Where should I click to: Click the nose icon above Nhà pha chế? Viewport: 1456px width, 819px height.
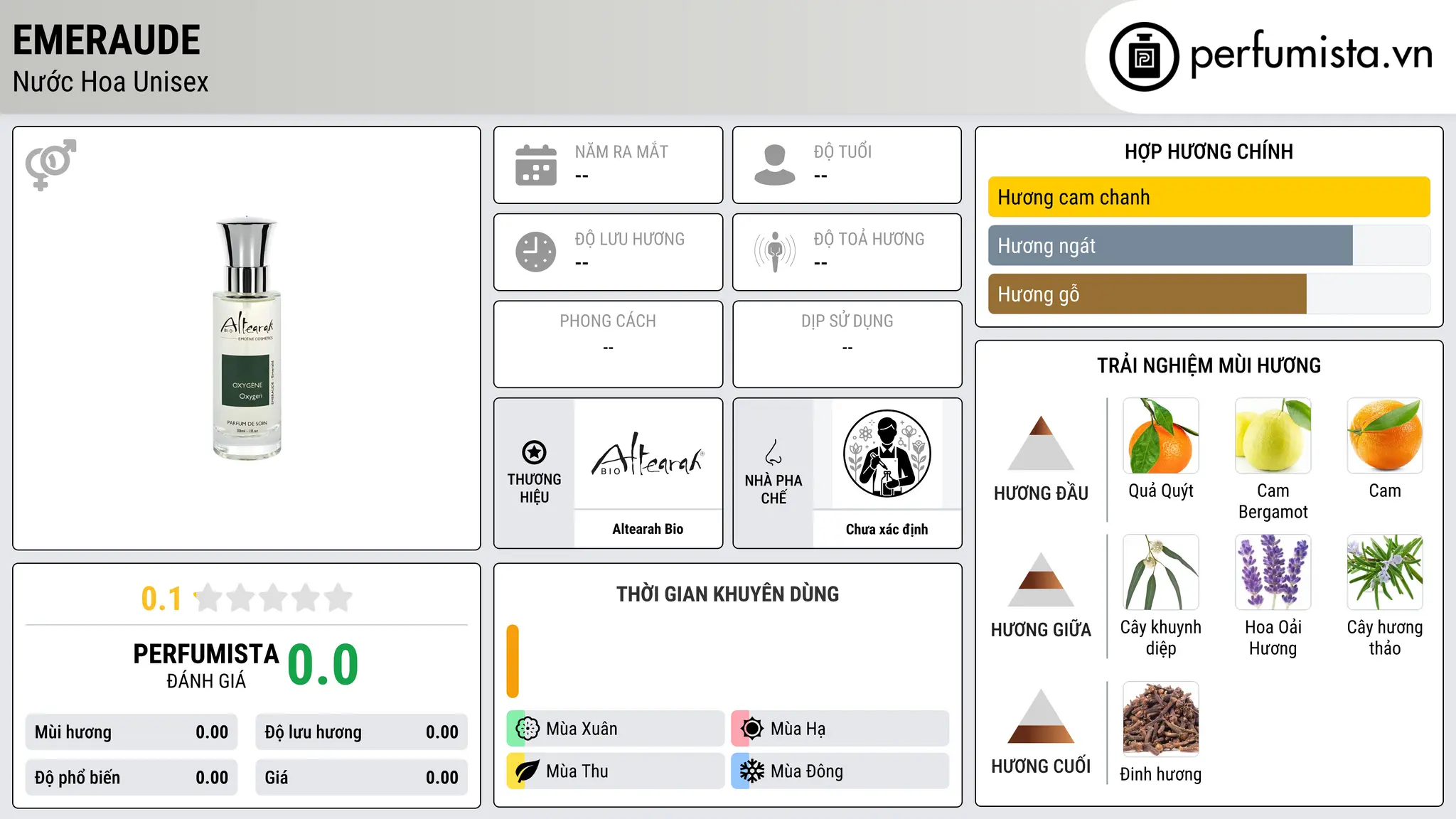[773, 452]
